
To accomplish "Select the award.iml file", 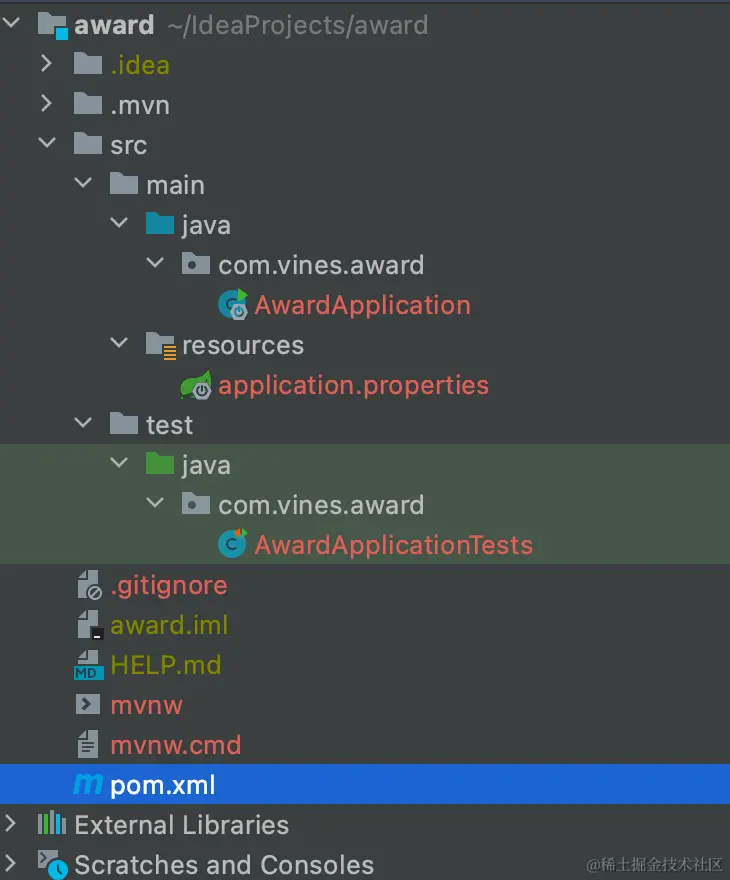I will pyautogui.click(x=169, y=625).
